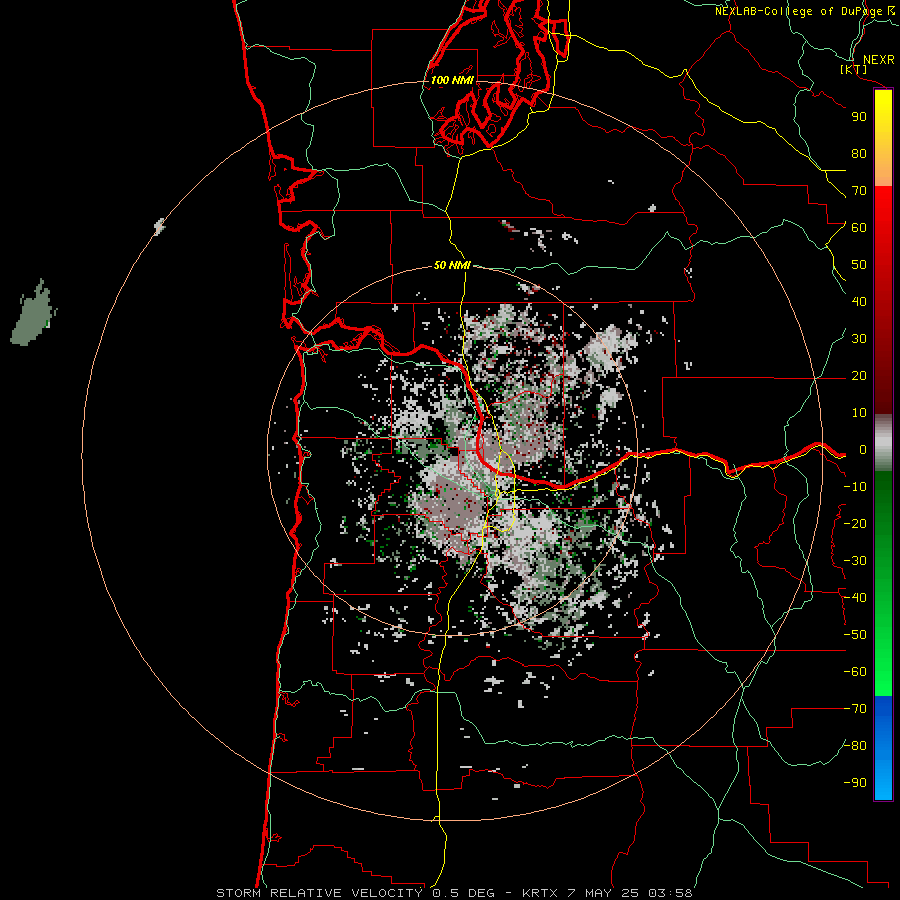This screenshot has height=900, width=900.
Task: Select the positive 20 knot scale label
Action: point(859,376)
